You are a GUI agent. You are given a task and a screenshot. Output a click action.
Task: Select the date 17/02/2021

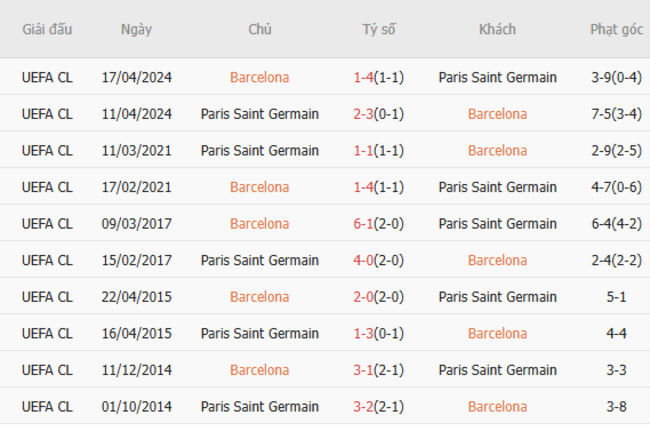tap(136, 187)
